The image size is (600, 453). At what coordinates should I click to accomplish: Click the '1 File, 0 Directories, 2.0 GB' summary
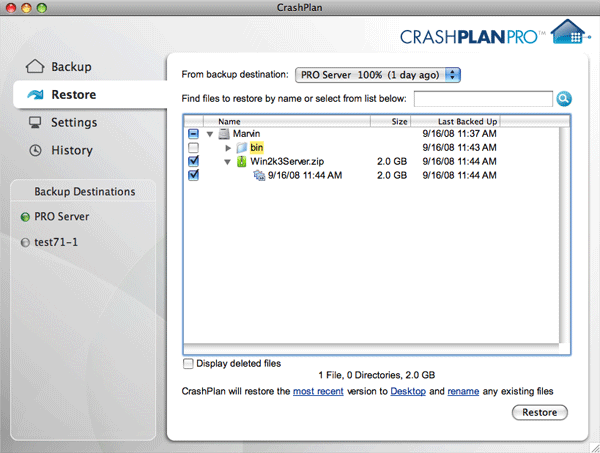[377, 375]
